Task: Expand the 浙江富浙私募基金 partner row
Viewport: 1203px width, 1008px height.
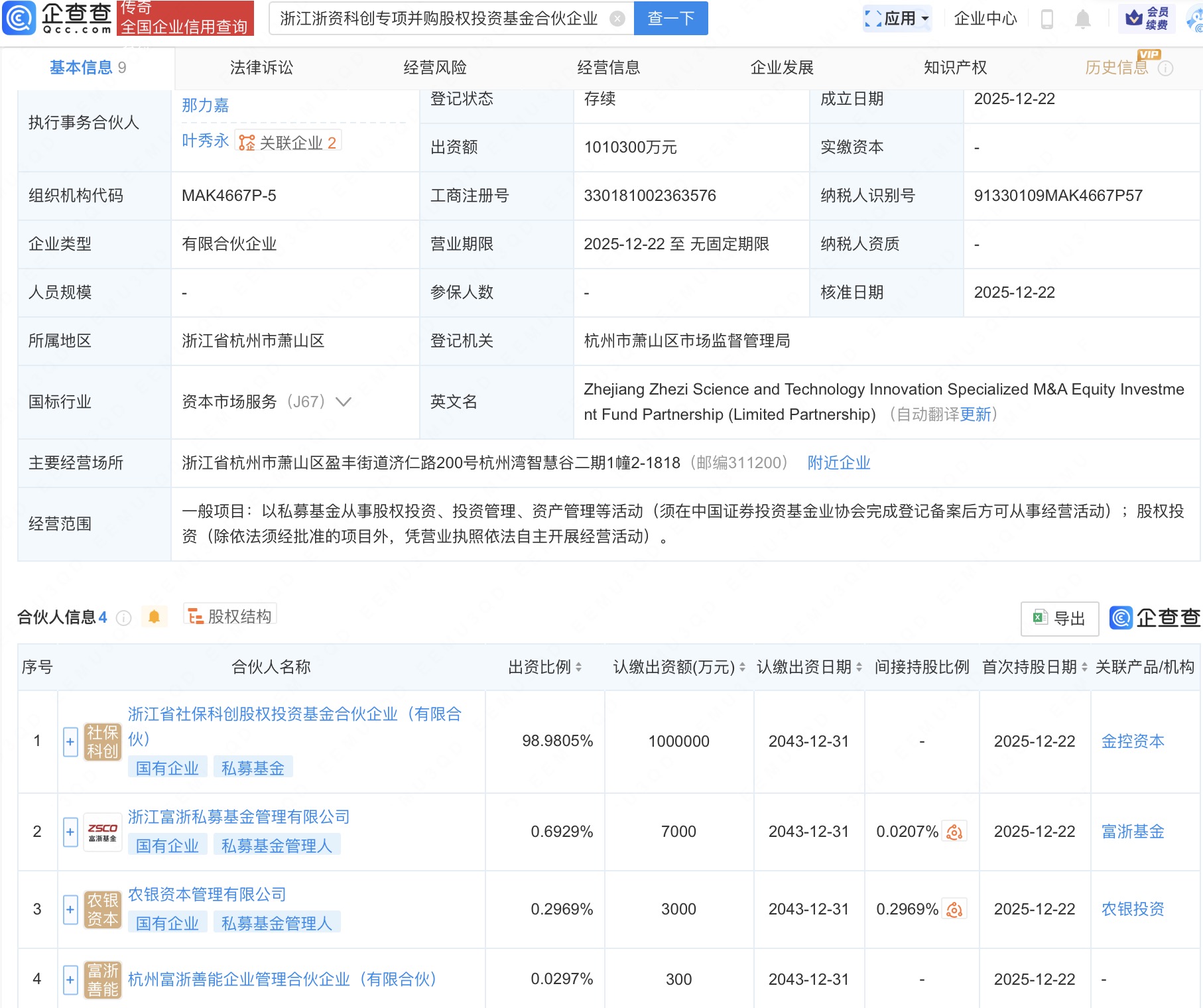Action: tap(70, 832)
